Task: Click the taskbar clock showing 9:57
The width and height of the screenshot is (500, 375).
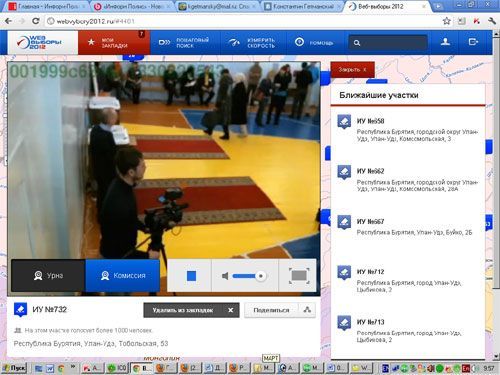Action: (489, 368)
